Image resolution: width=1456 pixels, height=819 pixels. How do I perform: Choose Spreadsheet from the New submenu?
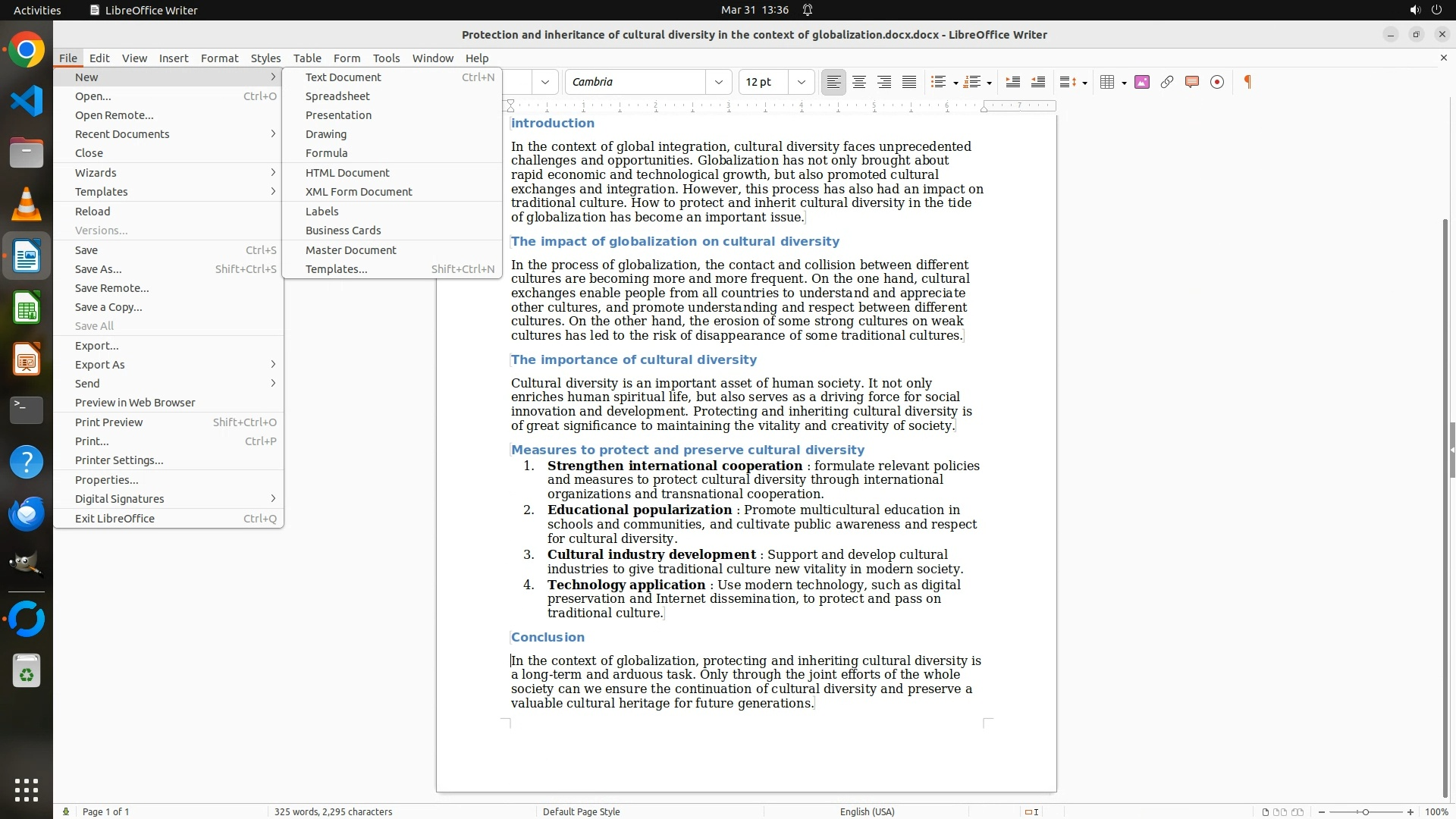tap(337, 96)
